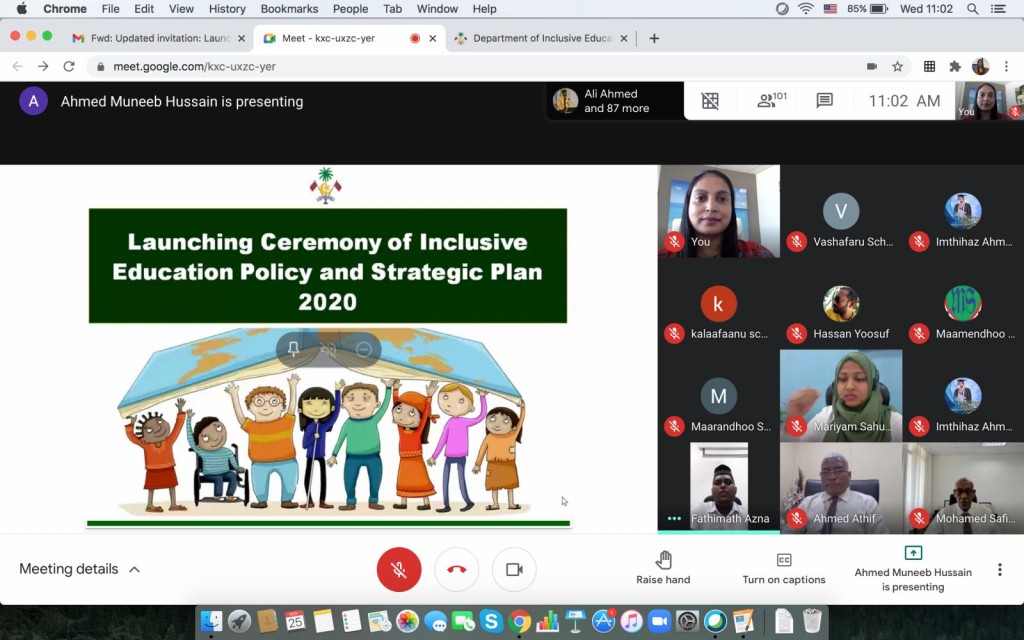Show participants list with 101 people
The width and height of the screenshot is (1024, 640).
[x=771, y=100]
